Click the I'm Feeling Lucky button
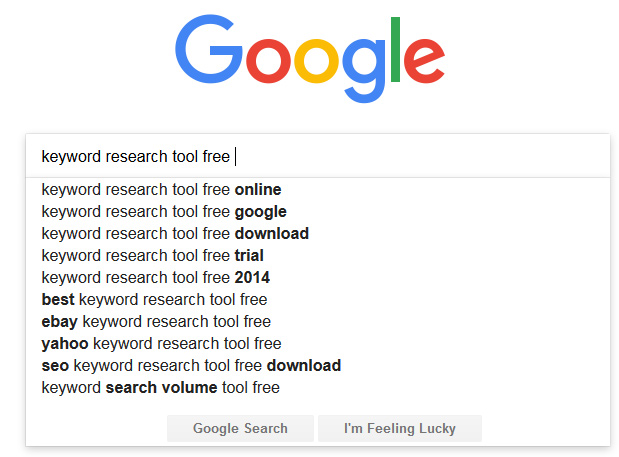 (x=399, y=429)
